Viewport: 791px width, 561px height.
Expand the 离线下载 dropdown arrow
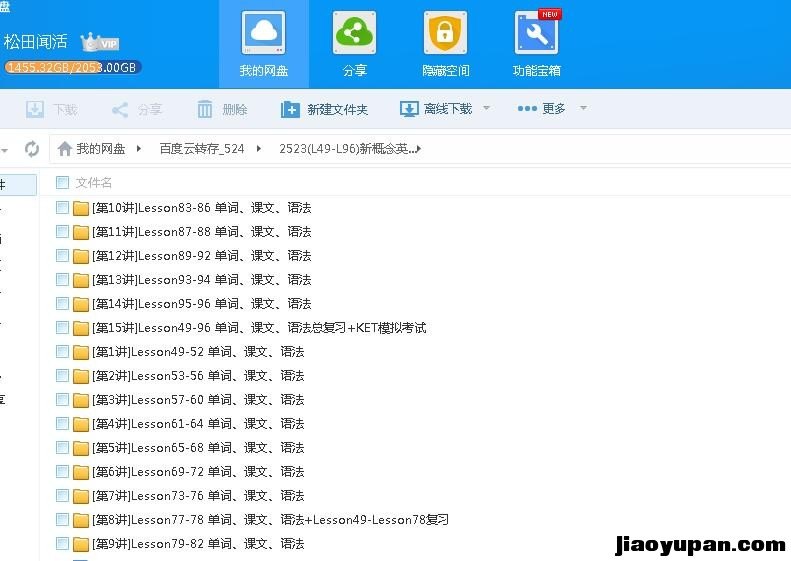click(x=486, y=107)
